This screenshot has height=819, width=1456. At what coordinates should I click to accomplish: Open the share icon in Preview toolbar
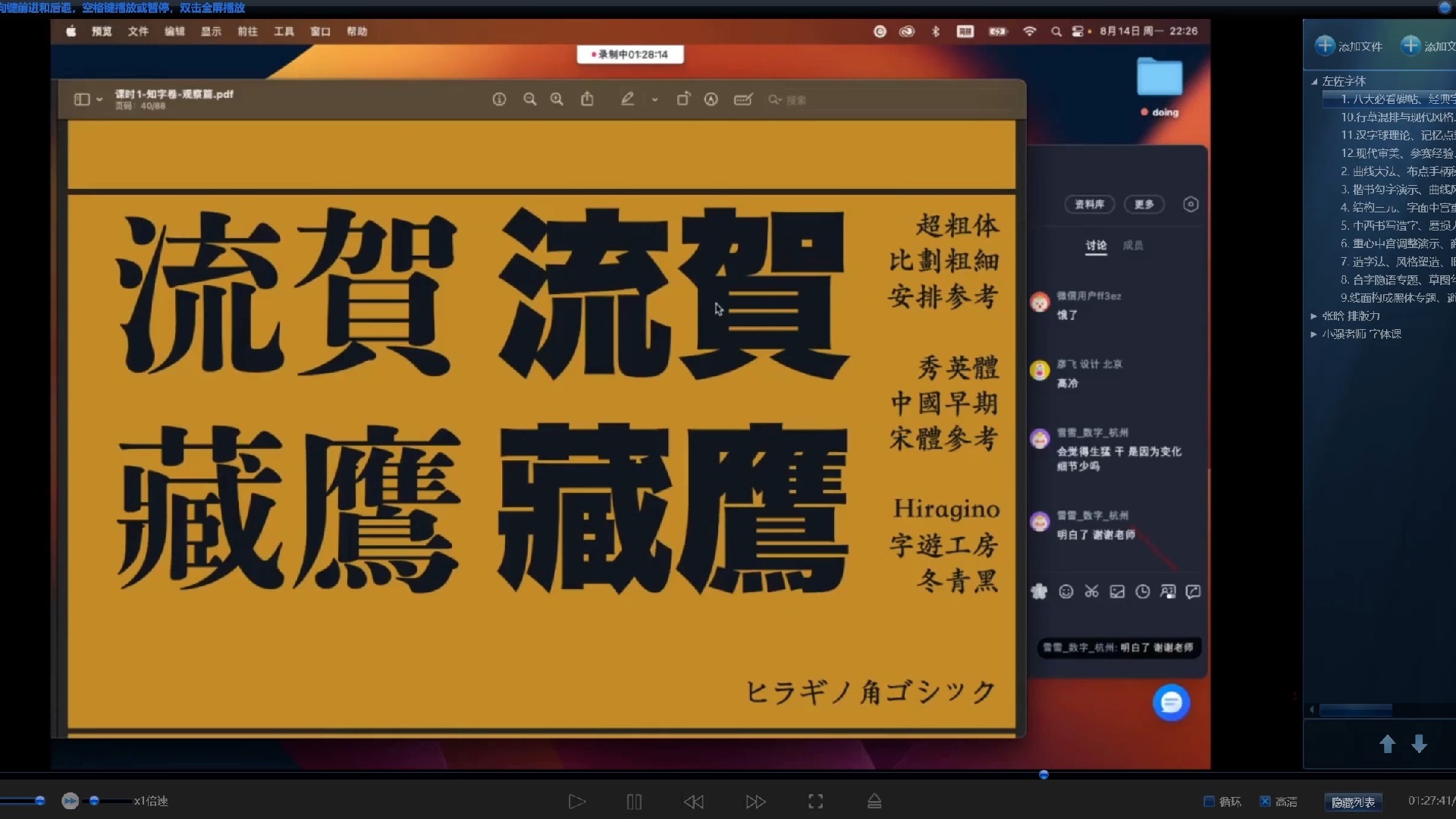pos(587,99)
